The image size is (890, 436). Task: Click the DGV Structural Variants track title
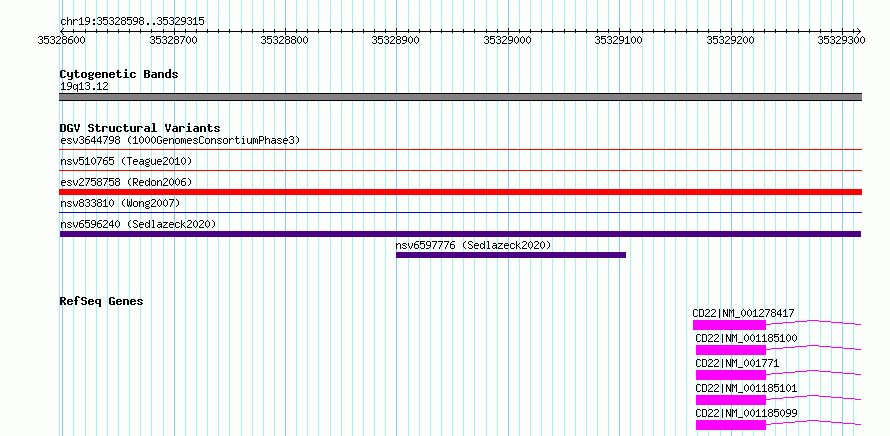pos(140,128)
